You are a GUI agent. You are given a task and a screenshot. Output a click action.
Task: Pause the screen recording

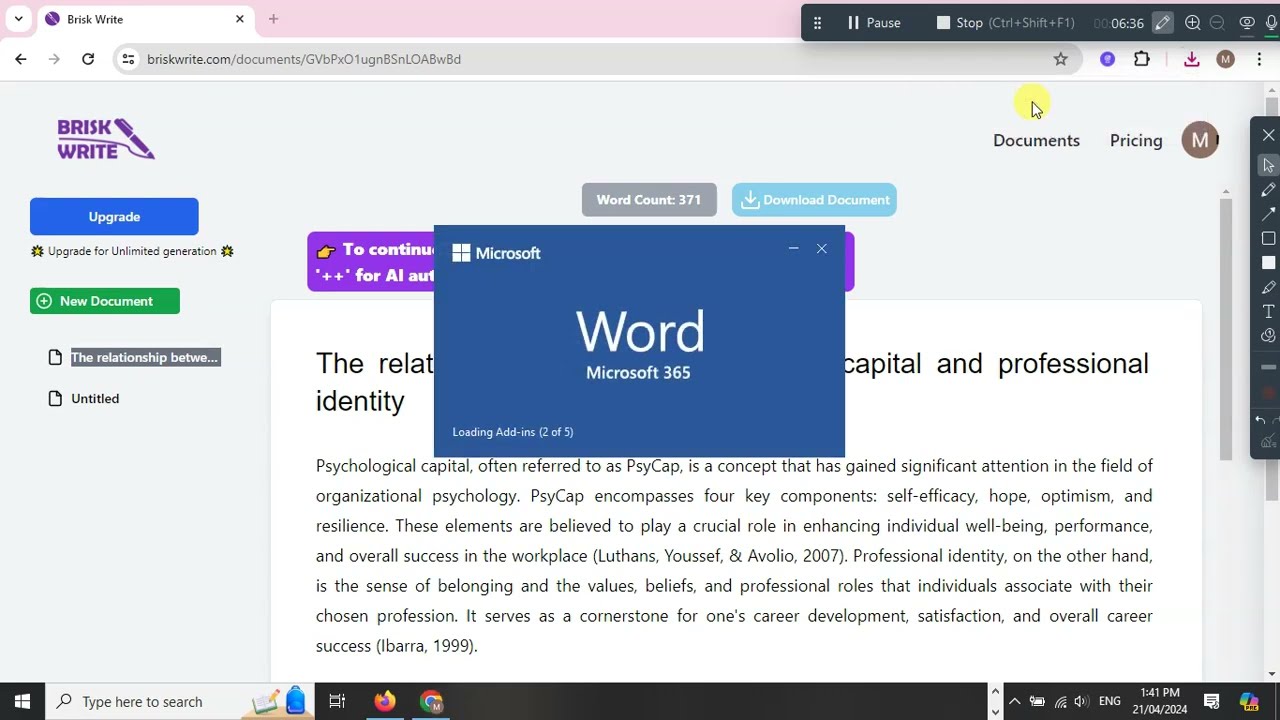(x=873, y=22)
